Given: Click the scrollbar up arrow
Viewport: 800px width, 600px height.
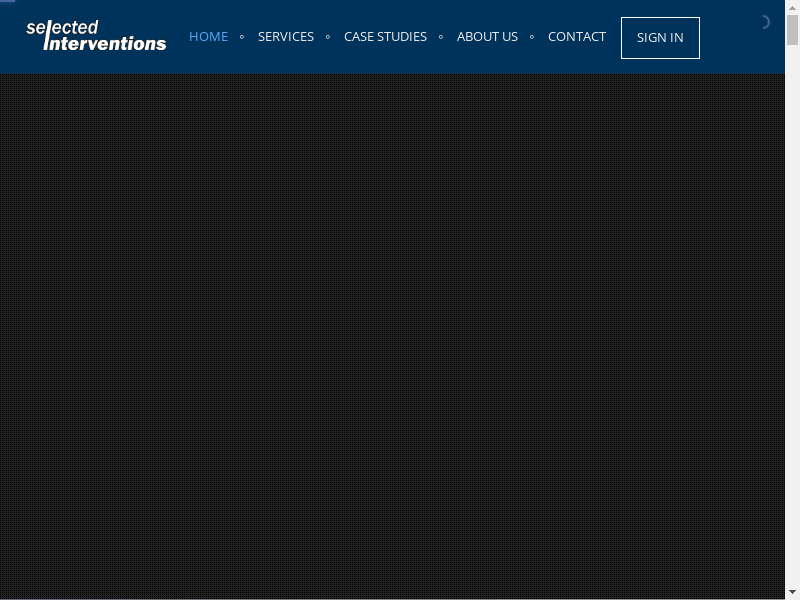Looking at the screenshot, I should 792,6.
